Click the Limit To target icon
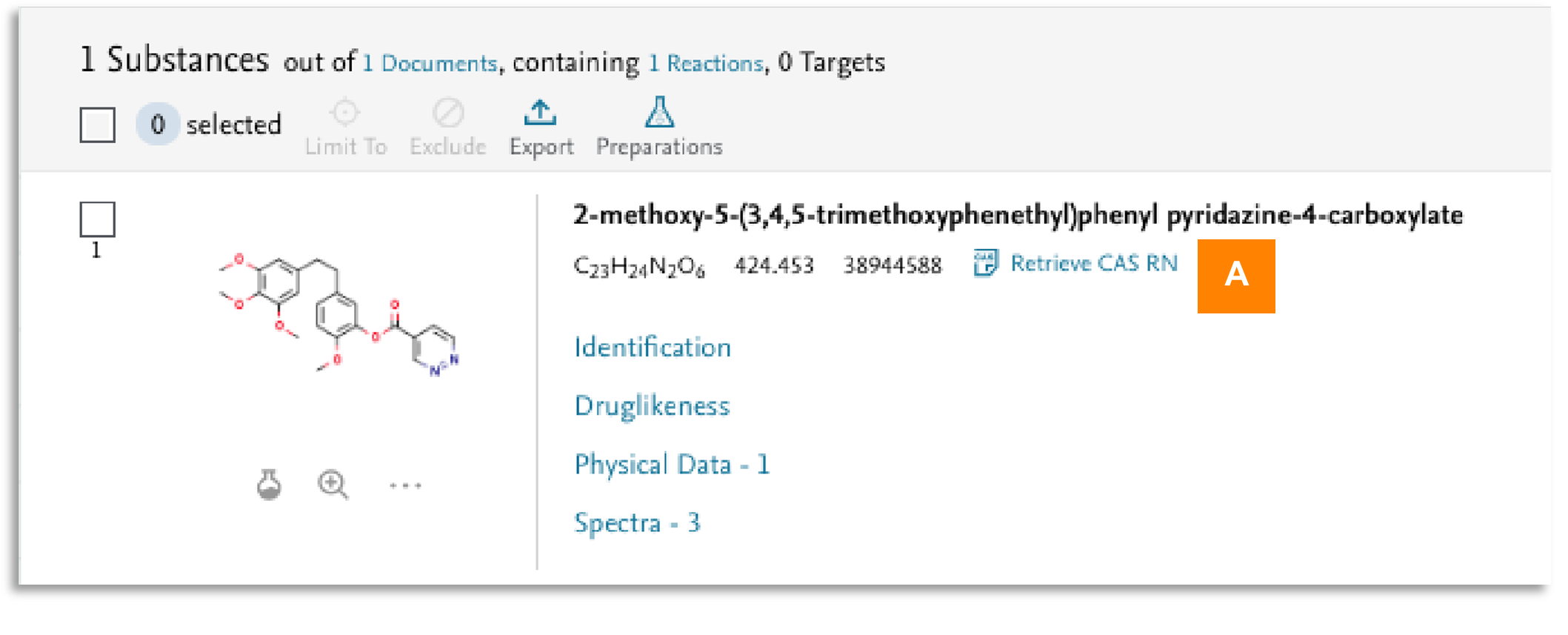This screenshot has height=635, width=1568. pos(344,113)
